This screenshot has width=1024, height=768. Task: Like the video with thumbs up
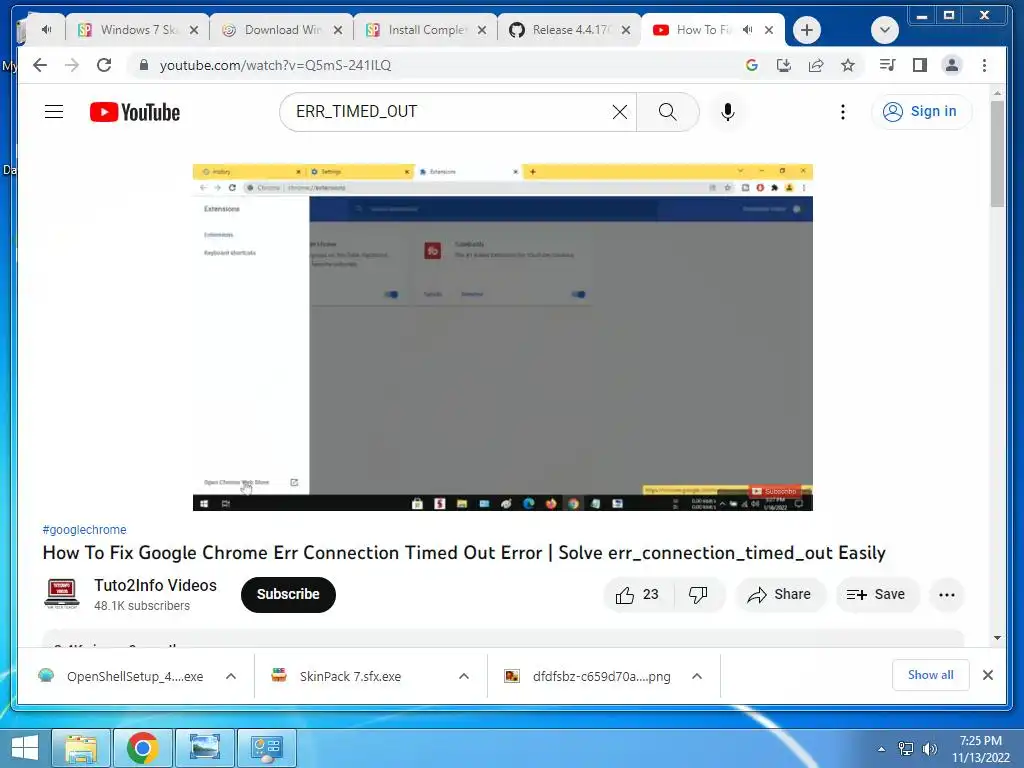click(637, 595)
